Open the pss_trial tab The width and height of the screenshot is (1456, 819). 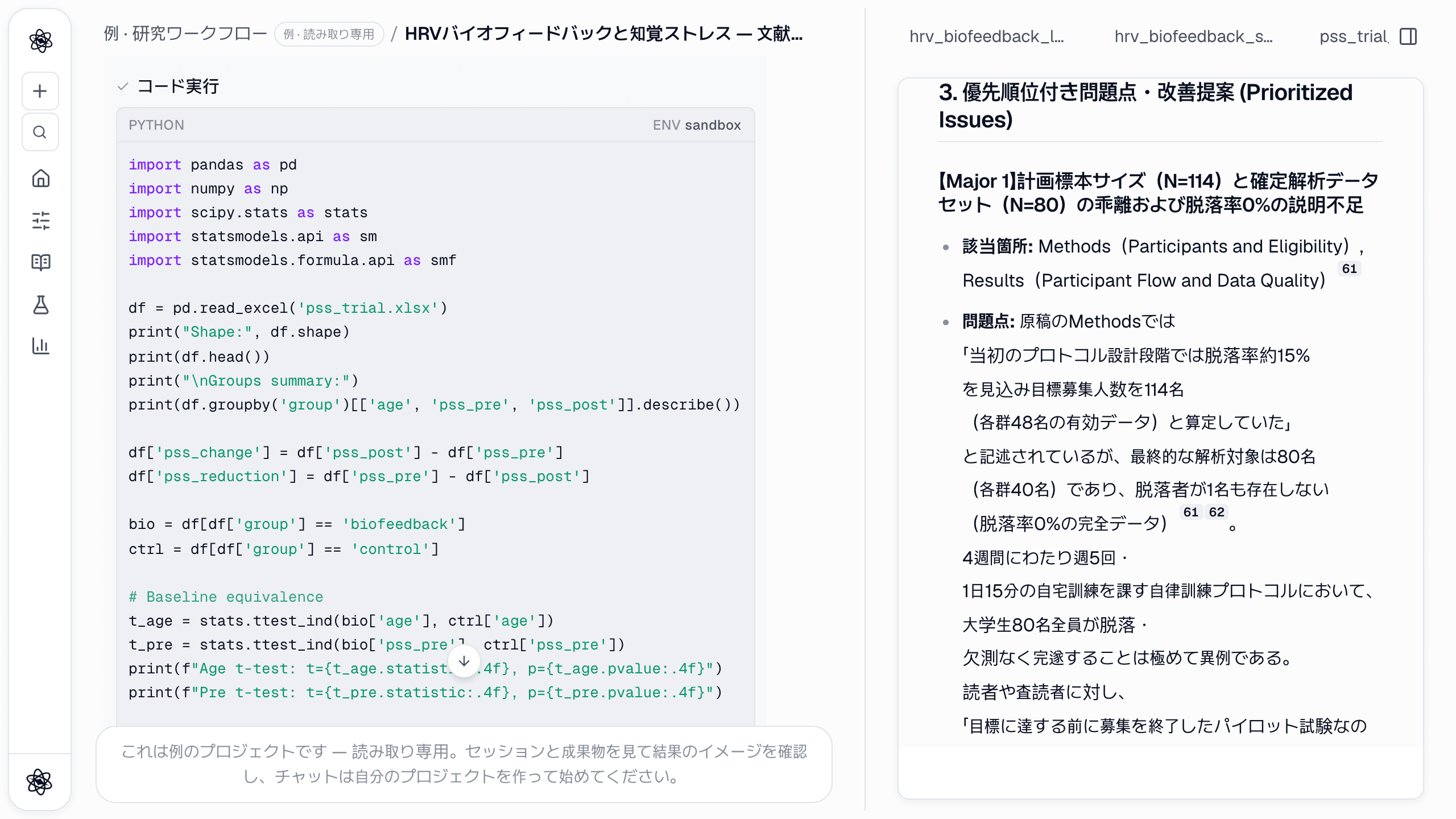(1354, 36)
